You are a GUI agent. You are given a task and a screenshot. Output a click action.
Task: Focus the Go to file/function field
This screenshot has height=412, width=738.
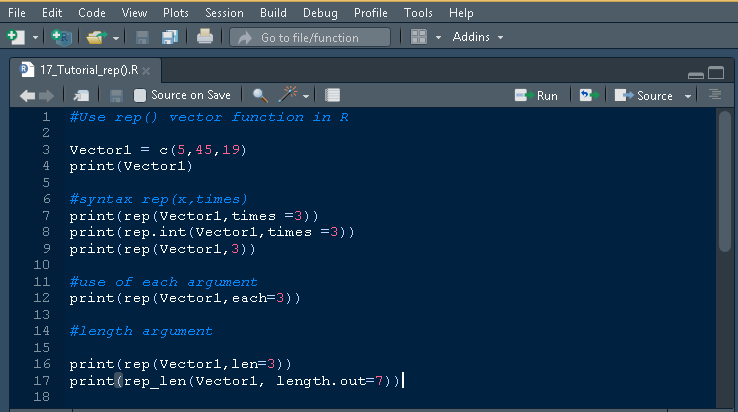click(310, 37)
